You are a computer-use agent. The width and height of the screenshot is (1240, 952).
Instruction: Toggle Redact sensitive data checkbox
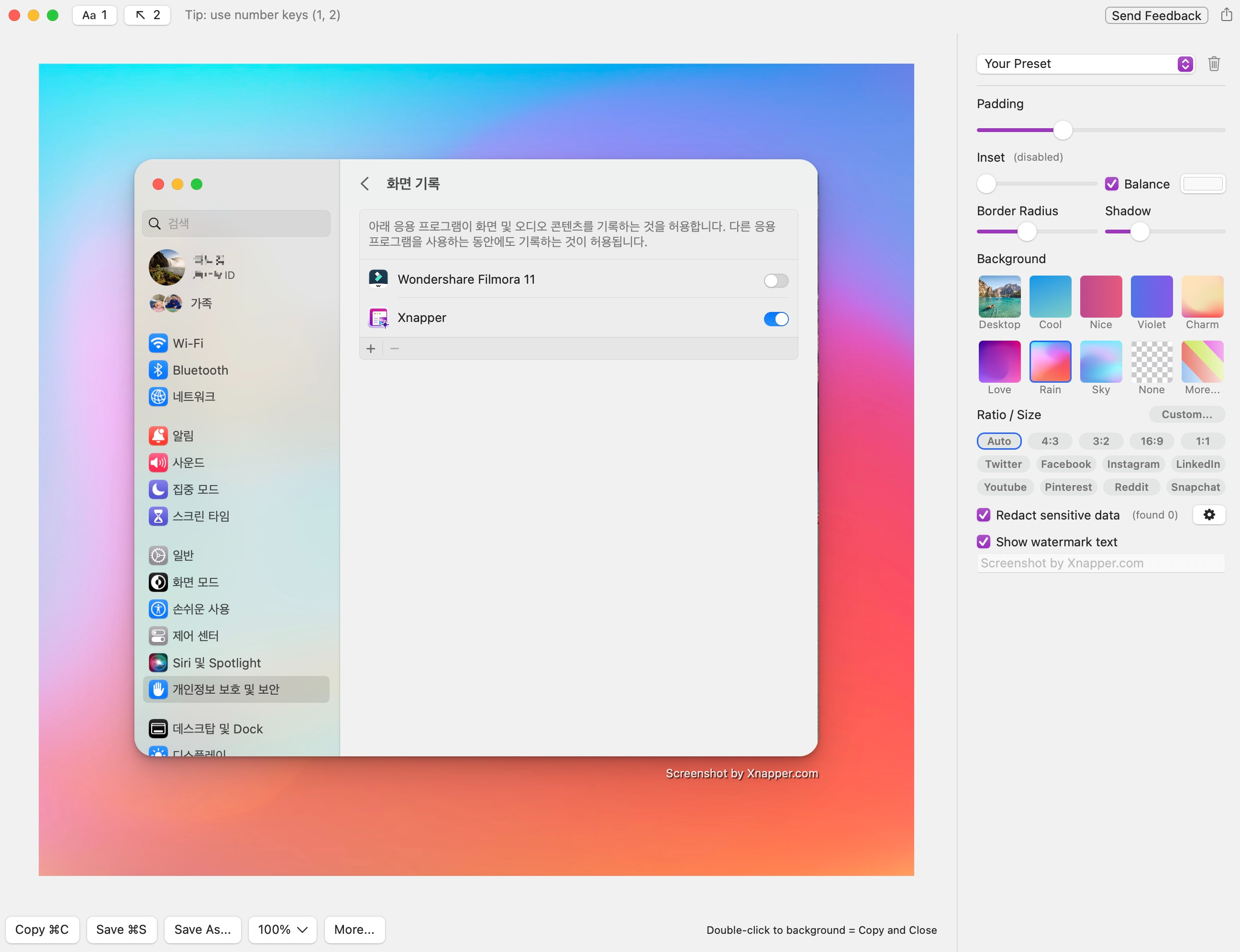pyautogui.click(x=983, y=515)
